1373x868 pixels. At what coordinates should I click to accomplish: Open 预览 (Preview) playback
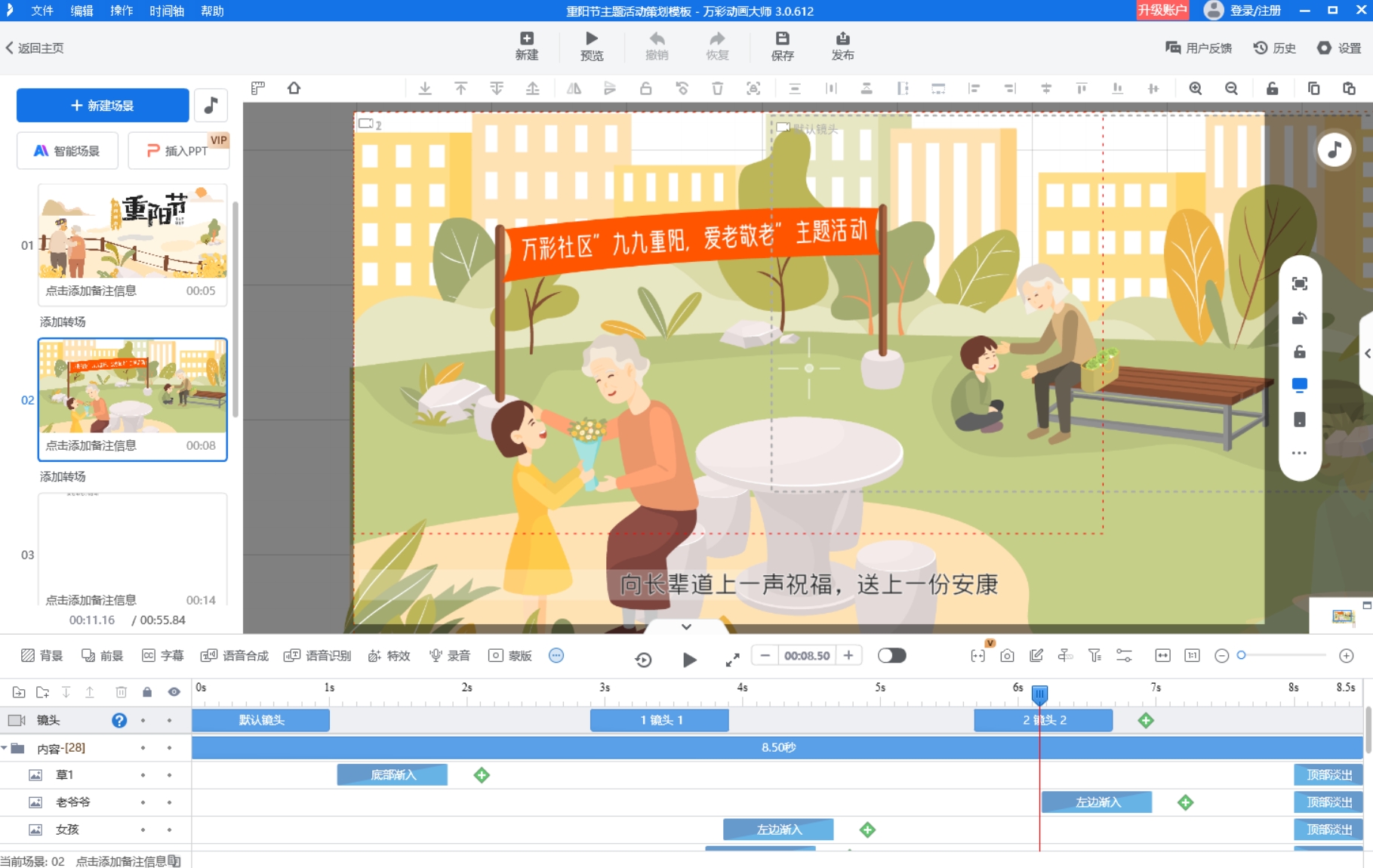click(x=591, y=46)
